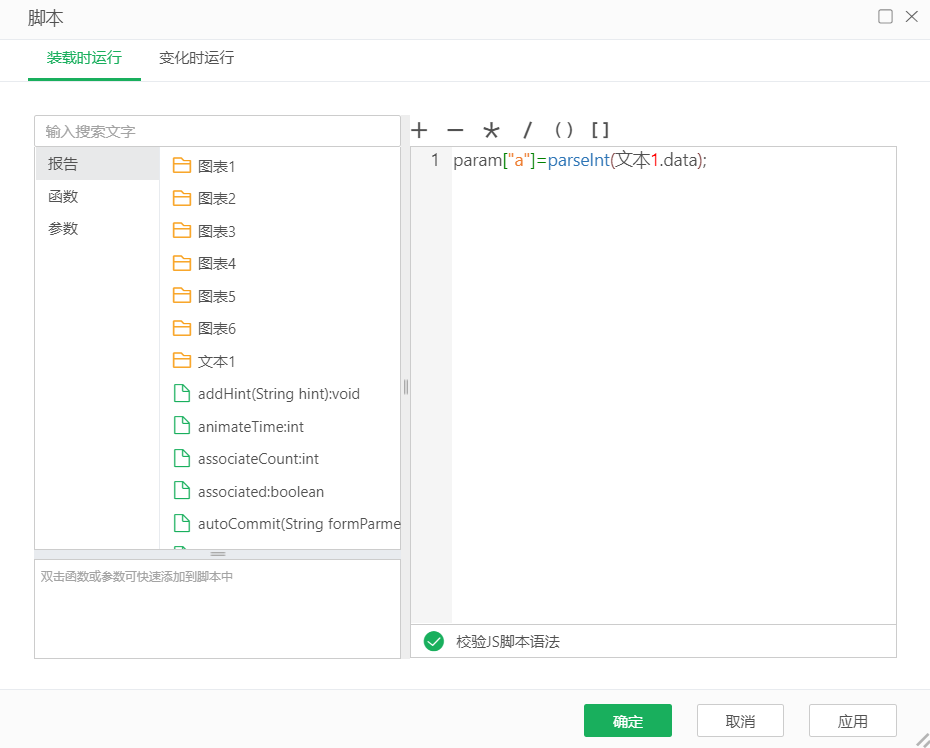Click the document icon of addHint function
Viewport: 930px width, 748px height.
[x=182, y=393]
